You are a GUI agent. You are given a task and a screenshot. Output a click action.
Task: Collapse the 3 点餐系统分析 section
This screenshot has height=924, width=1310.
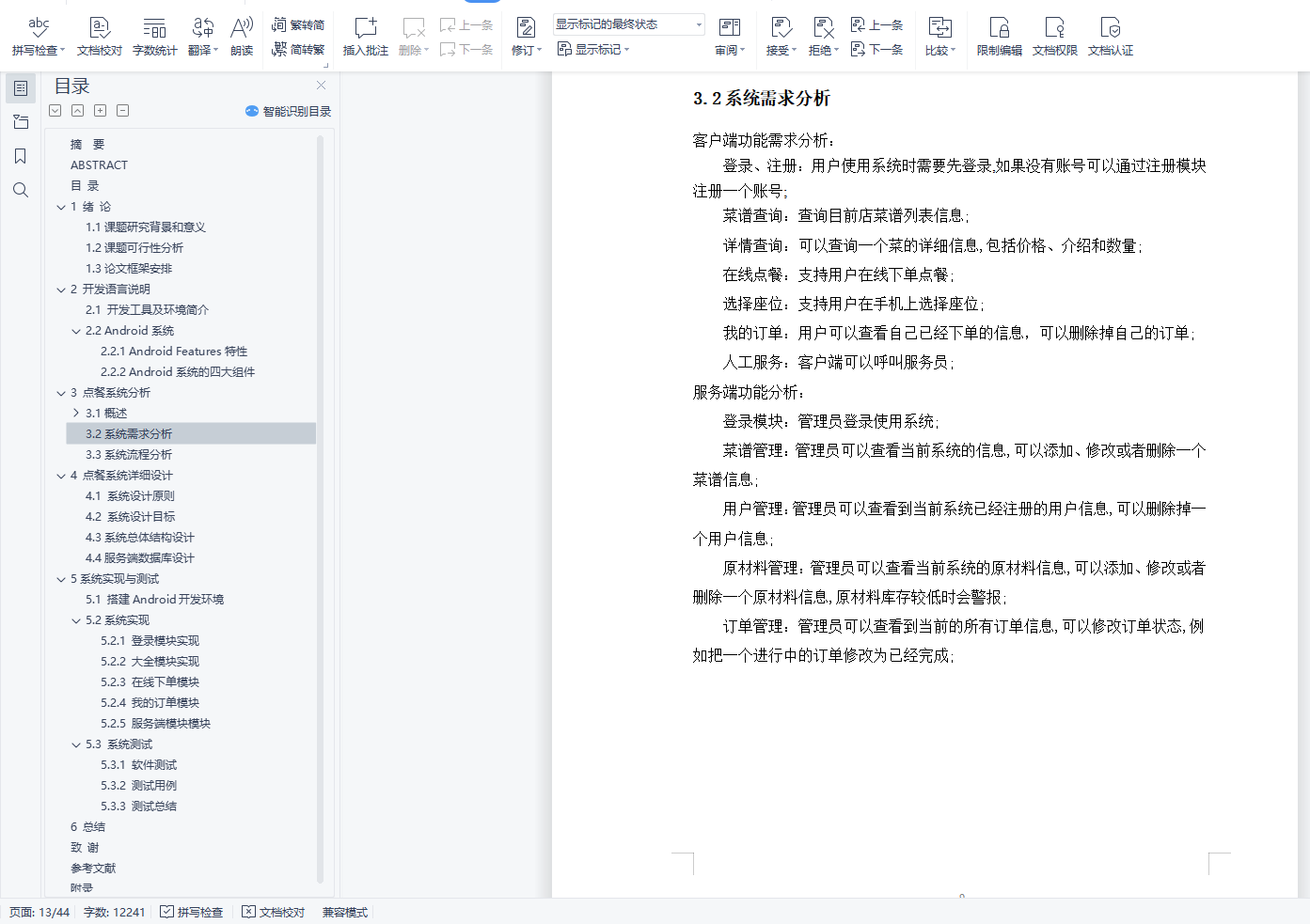[x=61, y=393]
